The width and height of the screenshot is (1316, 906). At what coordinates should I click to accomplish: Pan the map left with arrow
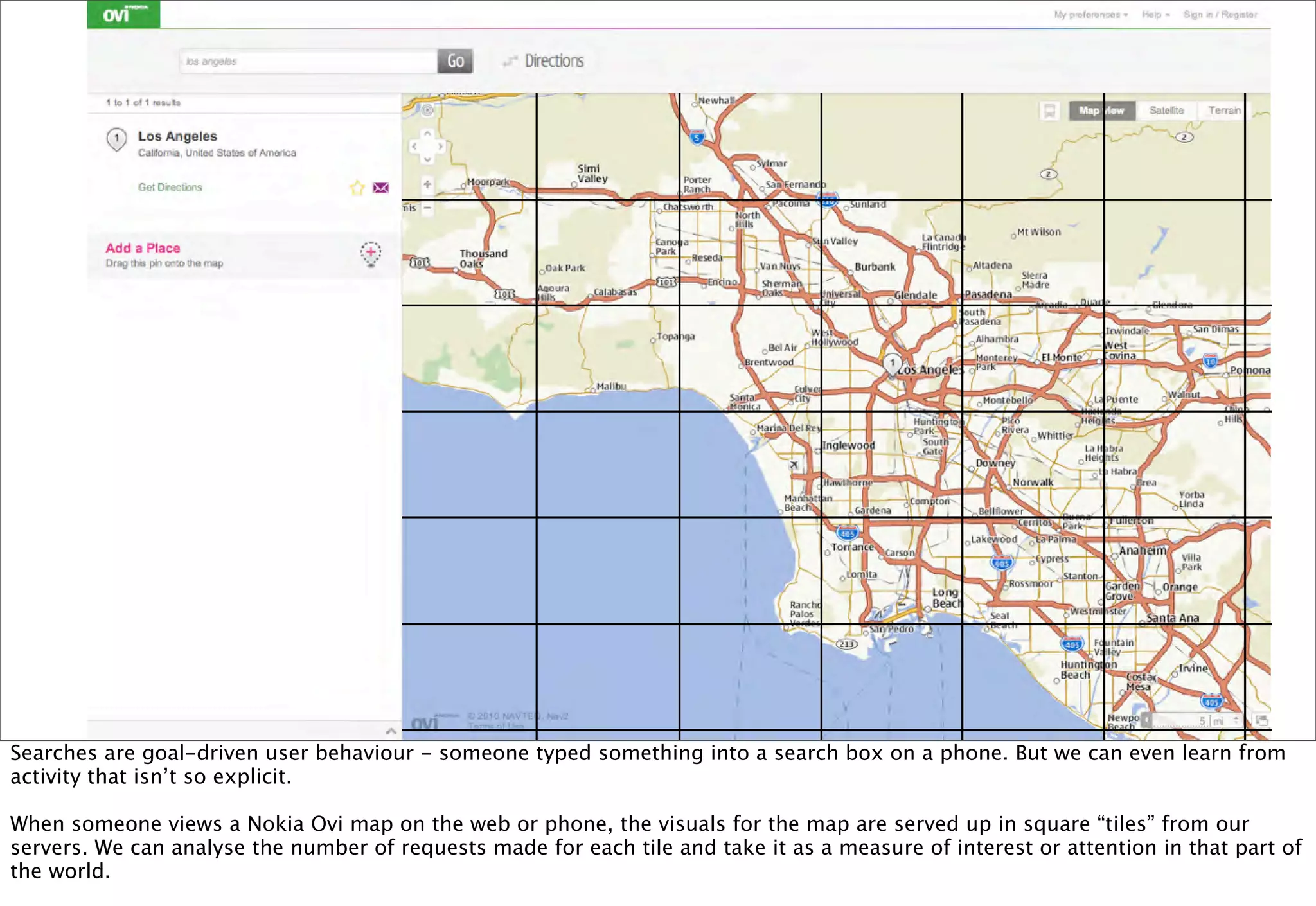[x=414, y=147]
